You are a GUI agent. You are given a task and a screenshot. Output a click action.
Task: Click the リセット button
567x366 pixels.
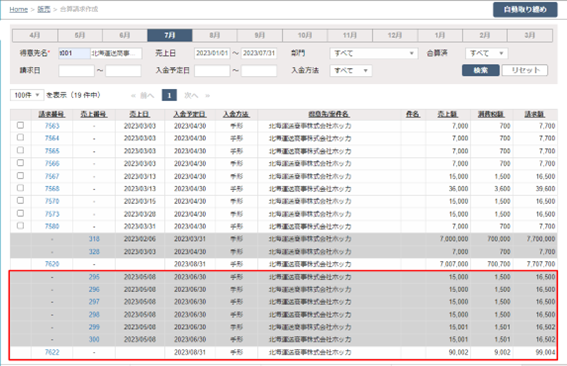click(525, 70)
